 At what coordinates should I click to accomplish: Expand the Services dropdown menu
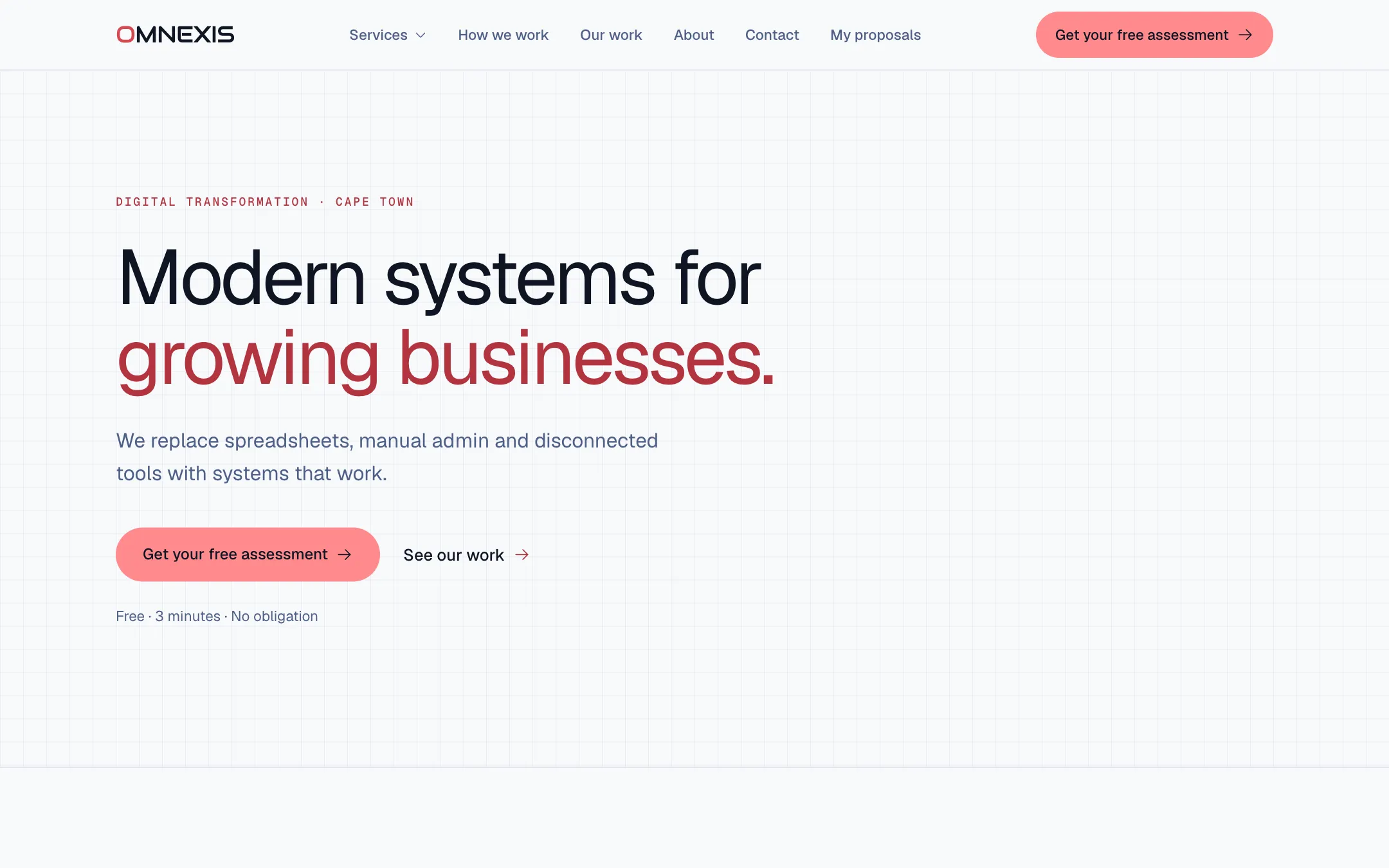(x=387, y=35)
